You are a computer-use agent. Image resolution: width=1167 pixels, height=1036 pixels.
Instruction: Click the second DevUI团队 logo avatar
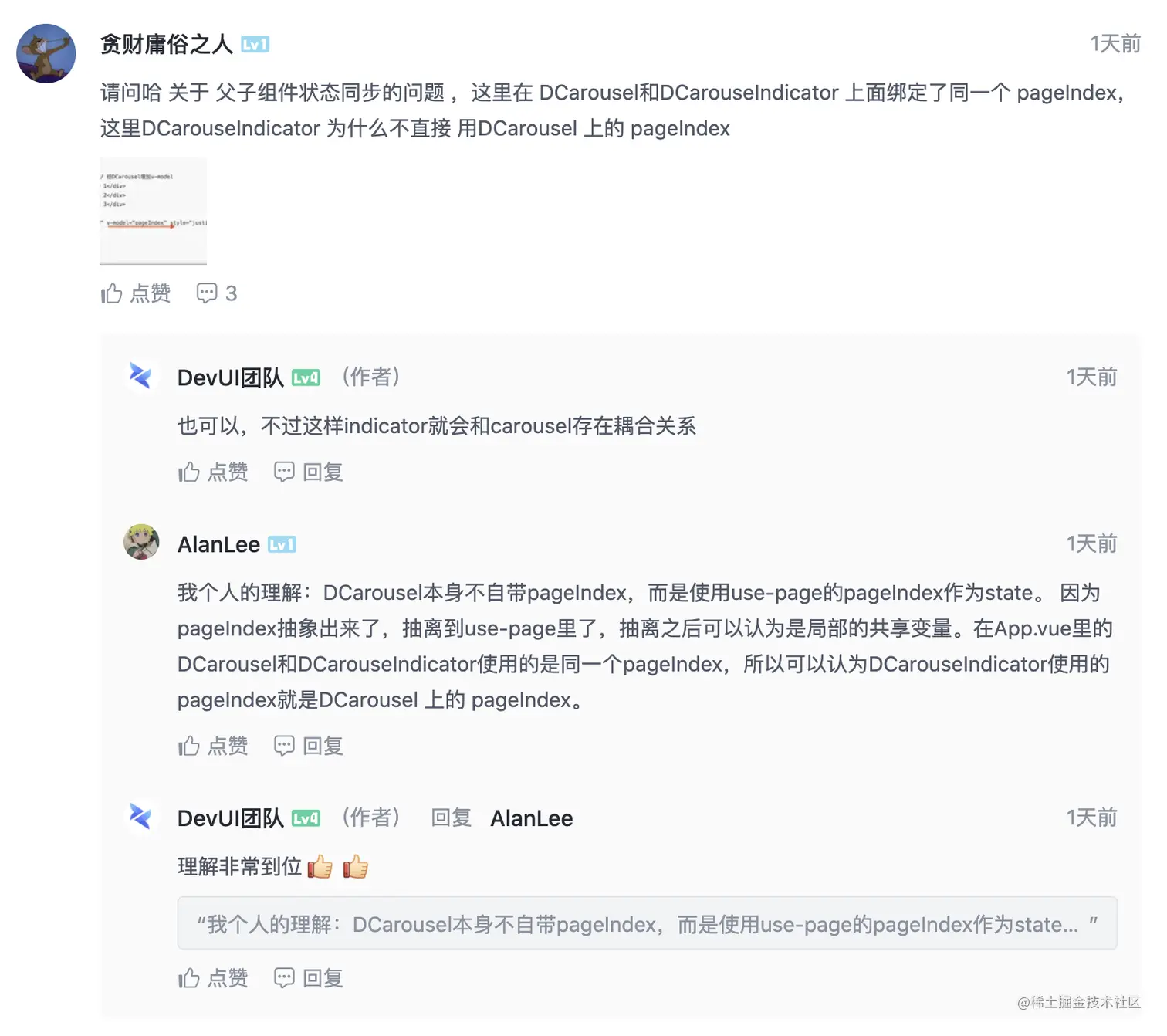[x=141, y=817]
